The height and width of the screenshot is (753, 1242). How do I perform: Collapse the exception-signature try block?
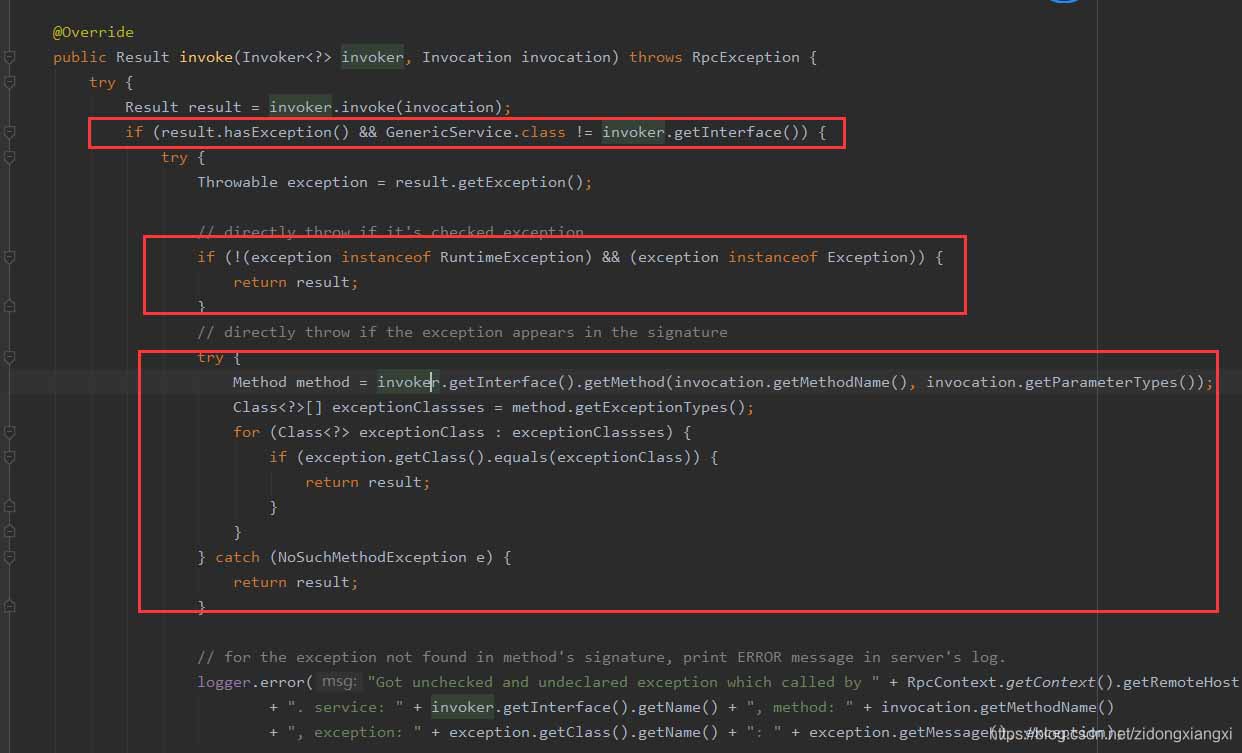click(10, 357)
